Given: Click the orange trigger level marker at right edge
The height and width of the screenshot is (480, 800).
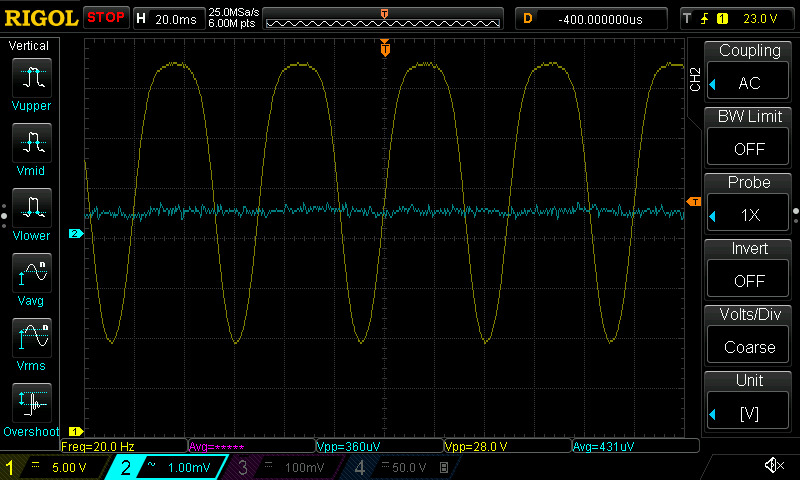Looking at the screenshot, I should pyautogui.click(x=694, y=202).
